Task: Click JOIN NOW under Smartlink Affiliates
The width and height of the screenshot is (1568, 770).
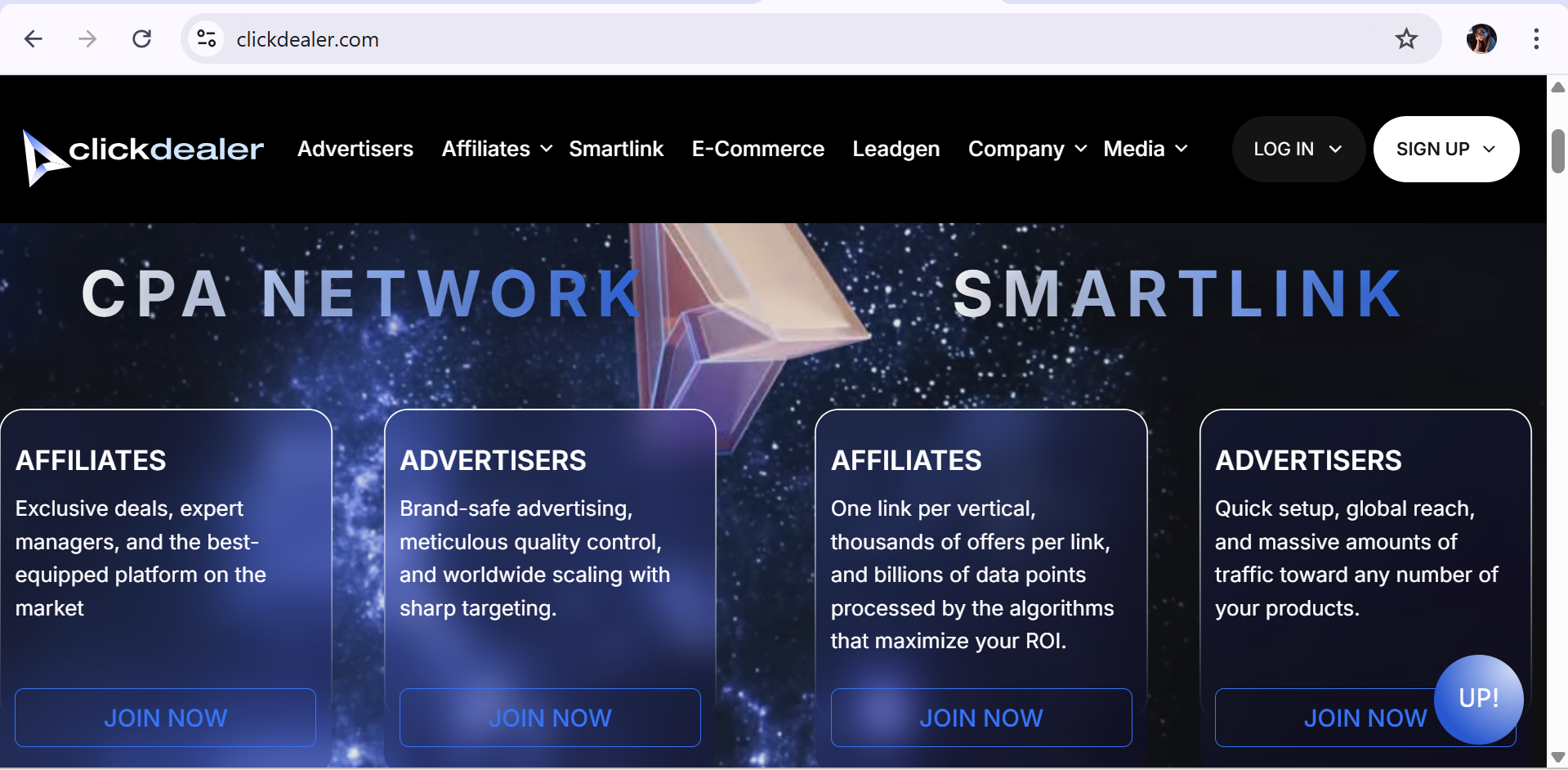Action: pyautogui.click(x=981, y=718)
